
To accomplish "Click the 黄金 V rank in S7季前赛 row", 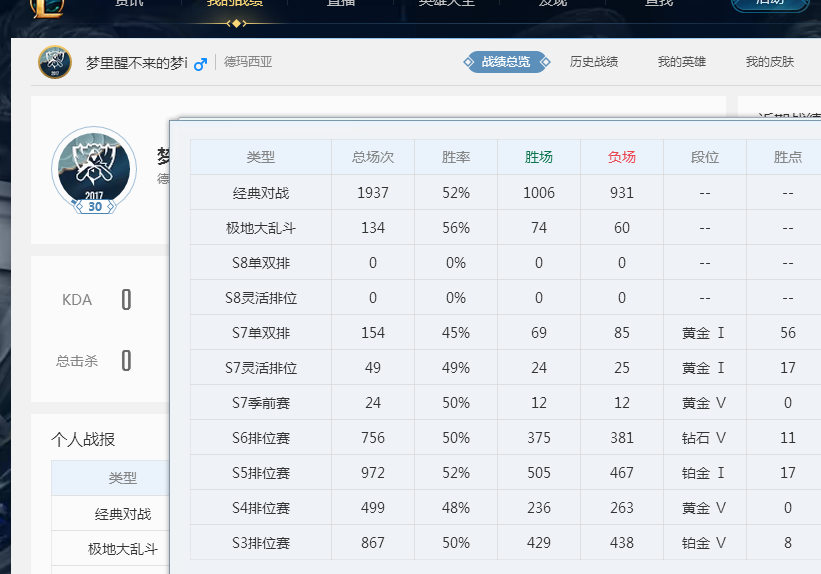I will coord(704,403).
